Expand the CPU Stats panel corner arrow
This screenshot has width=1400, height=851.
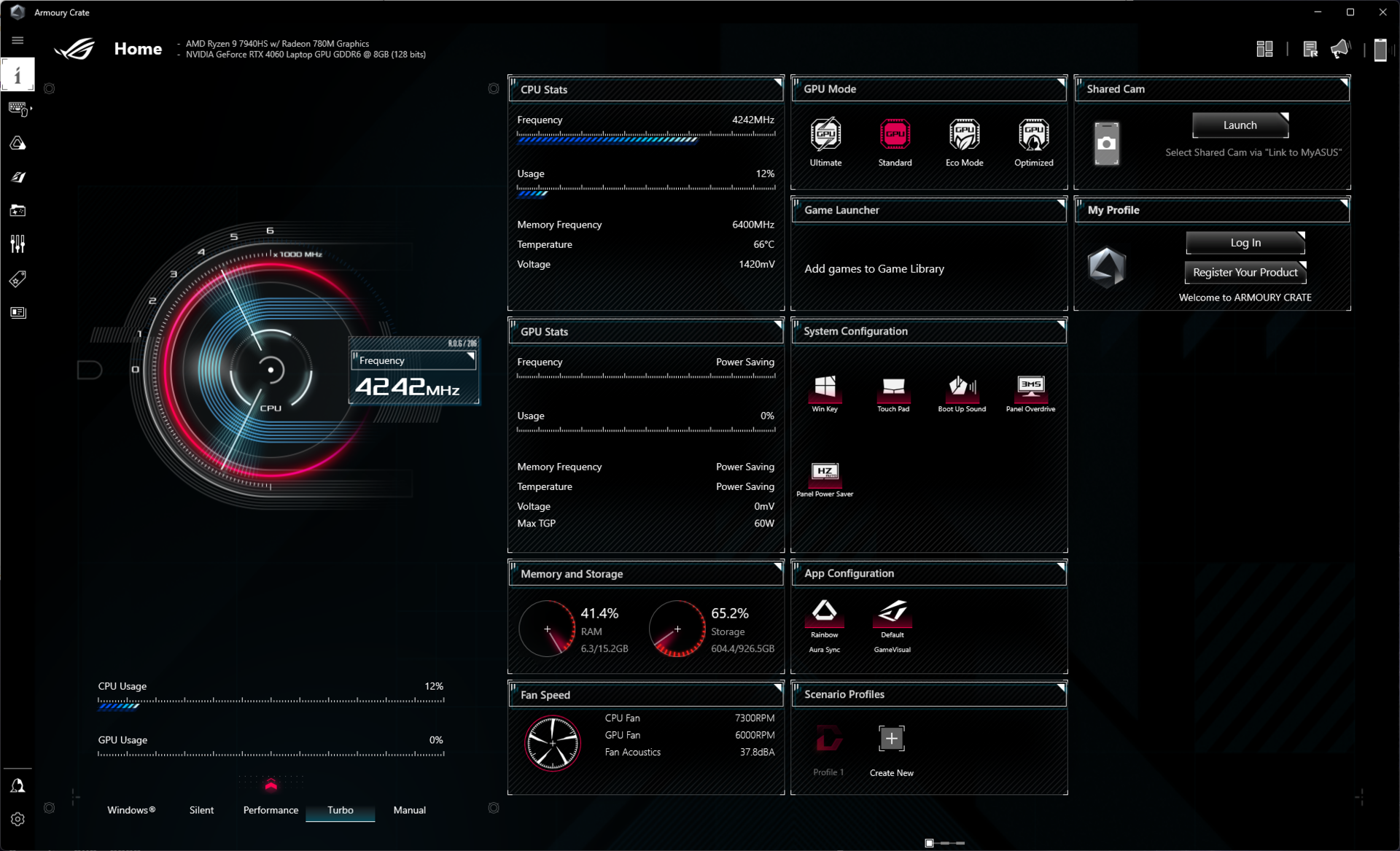coord(777,82)
